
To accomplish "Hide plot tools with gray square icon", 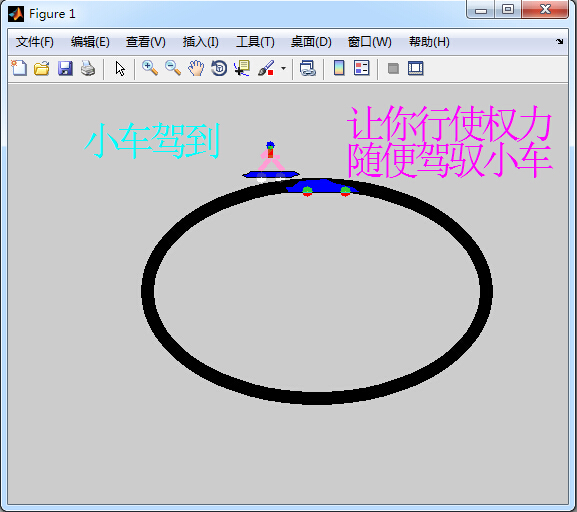I will pyautogui.click(x=393, y=68).
